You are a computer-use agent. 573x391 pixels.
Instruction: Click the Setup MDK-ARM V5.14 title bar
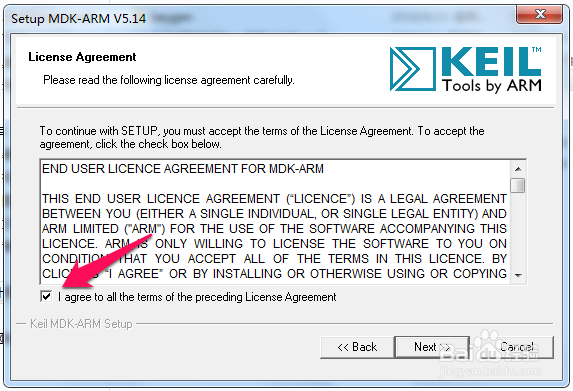256,18
